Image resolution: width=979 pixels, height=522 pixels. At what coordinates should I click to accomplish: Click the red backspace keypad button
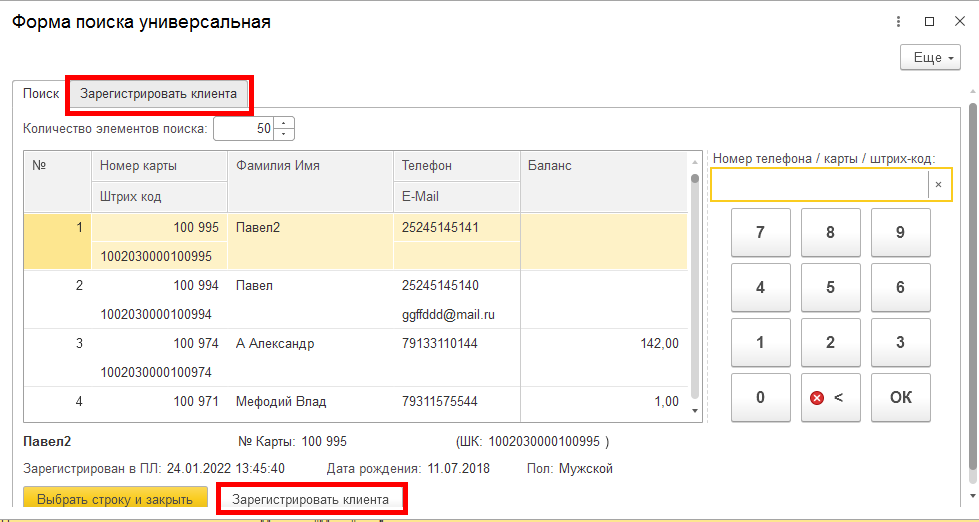coord(830,398)
